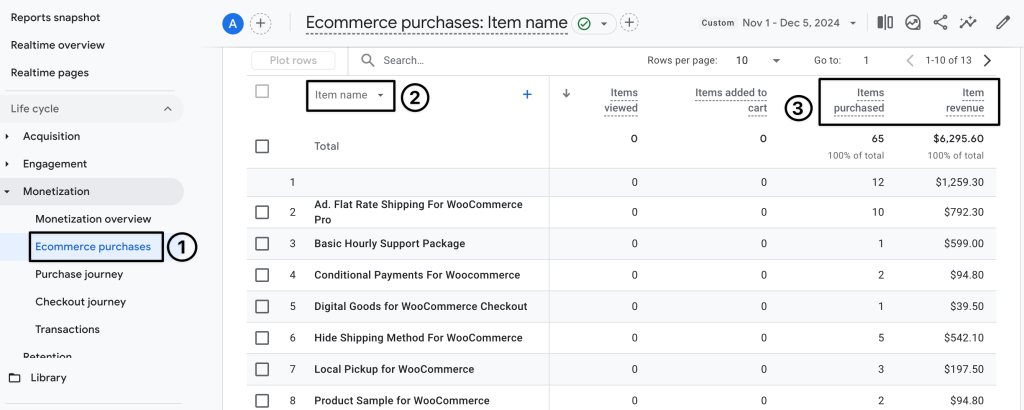1024x410 pixels.
Task: Open the Library link in sidebar
Action: pos(48,378)
